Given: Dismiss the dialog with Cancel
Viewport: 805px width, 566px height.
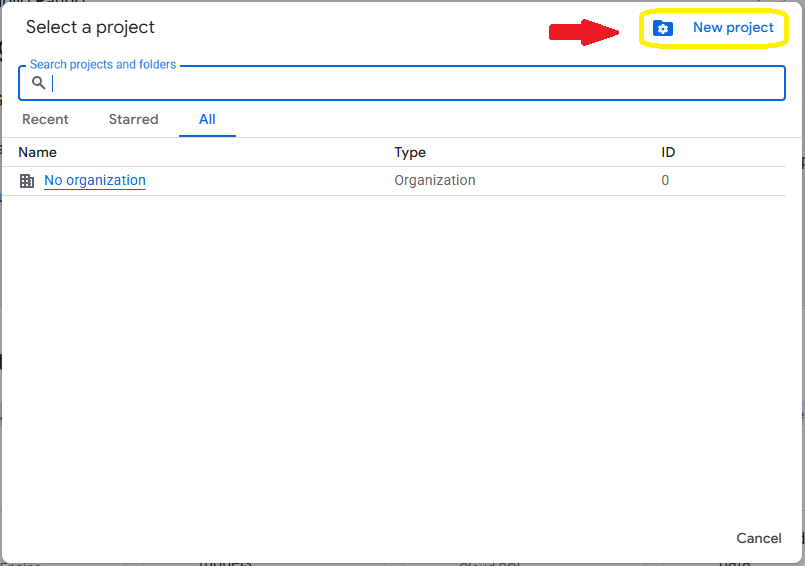Looking at the screenshot, I should pyautogui.click(x=759, y=538).
